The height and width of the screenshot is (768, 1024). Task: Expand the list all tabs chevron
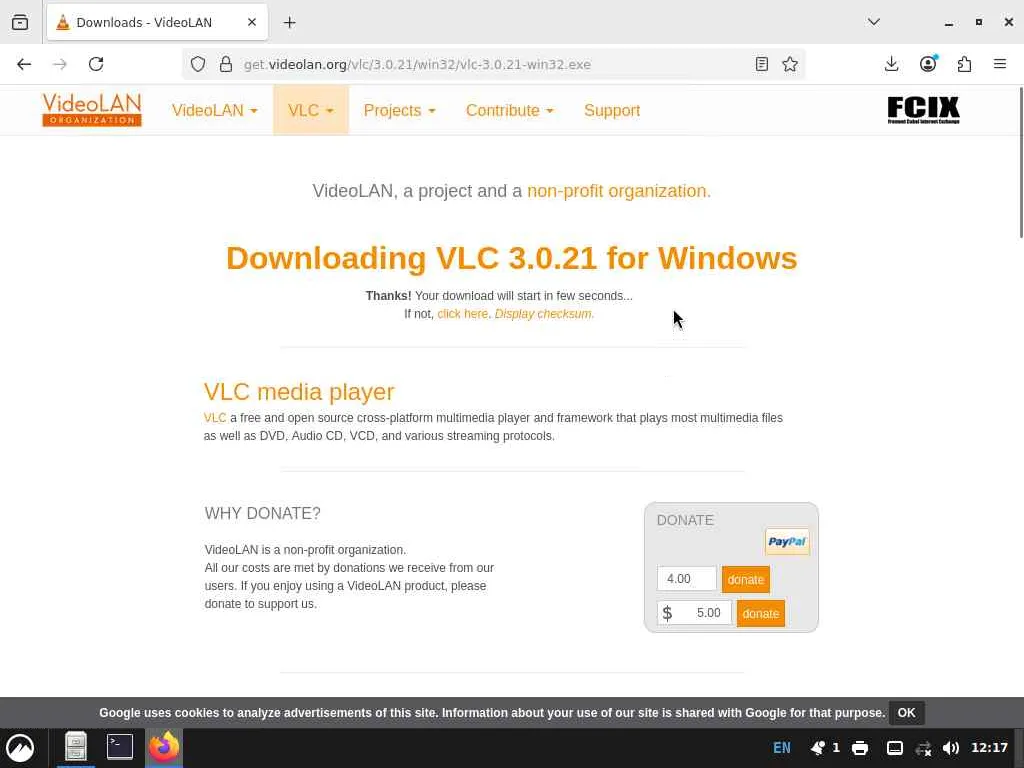point(874,22)
